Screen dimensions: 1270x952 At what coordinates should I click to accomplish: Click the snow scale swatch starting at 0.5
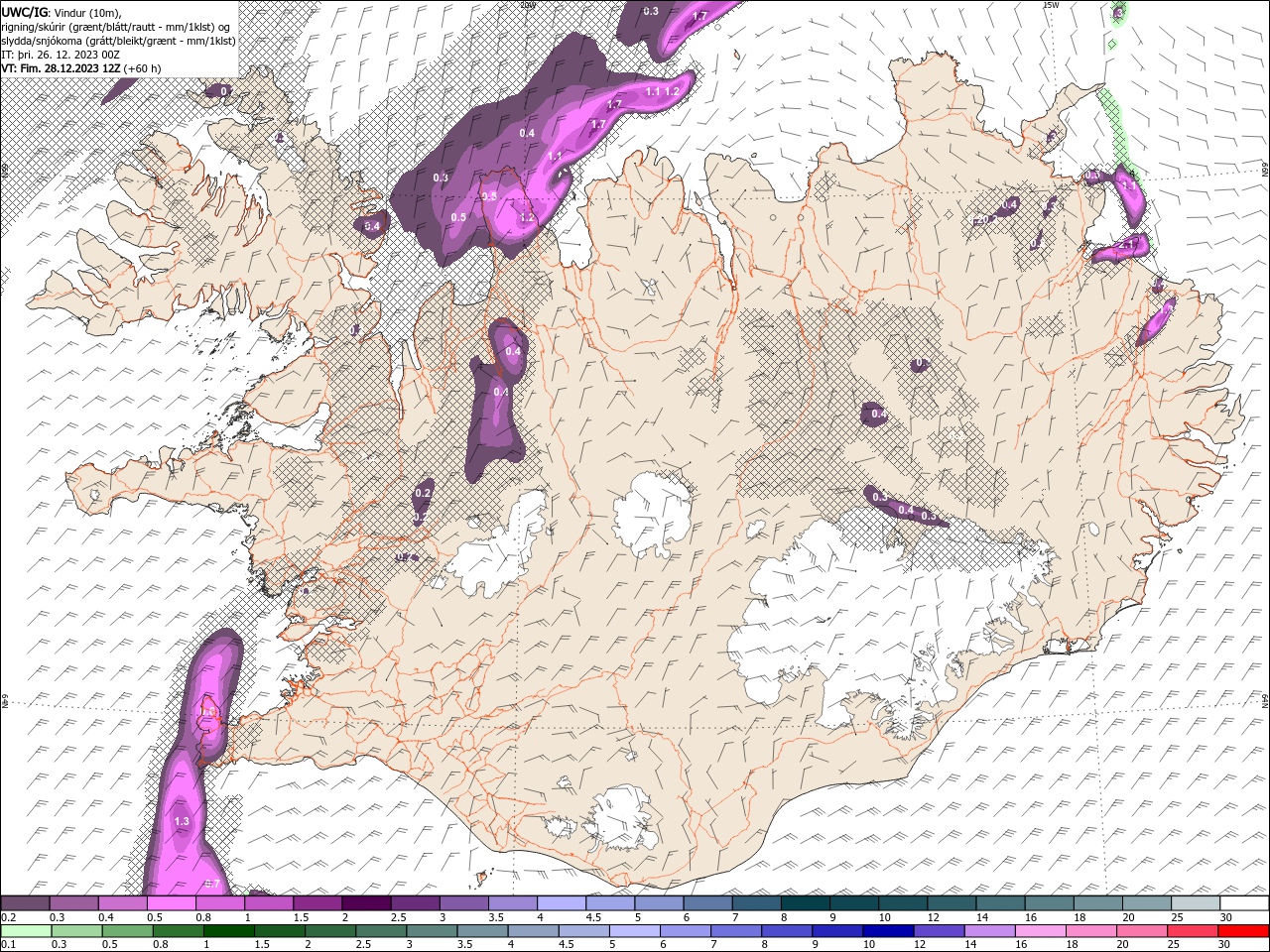click(x=172, y=903)
